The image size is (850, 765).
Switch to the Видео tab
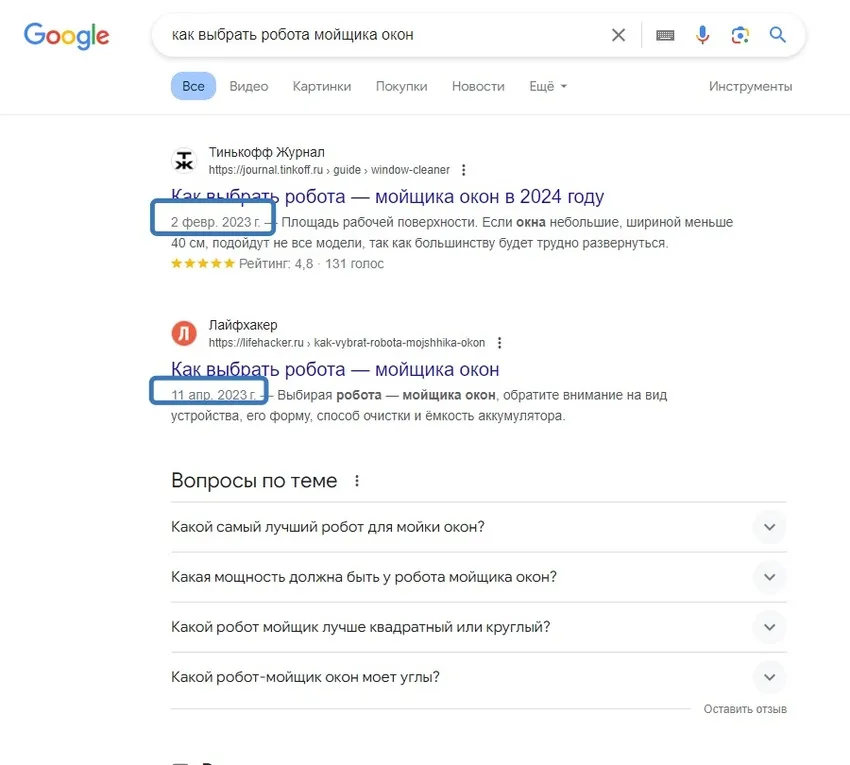coord(248,86)
